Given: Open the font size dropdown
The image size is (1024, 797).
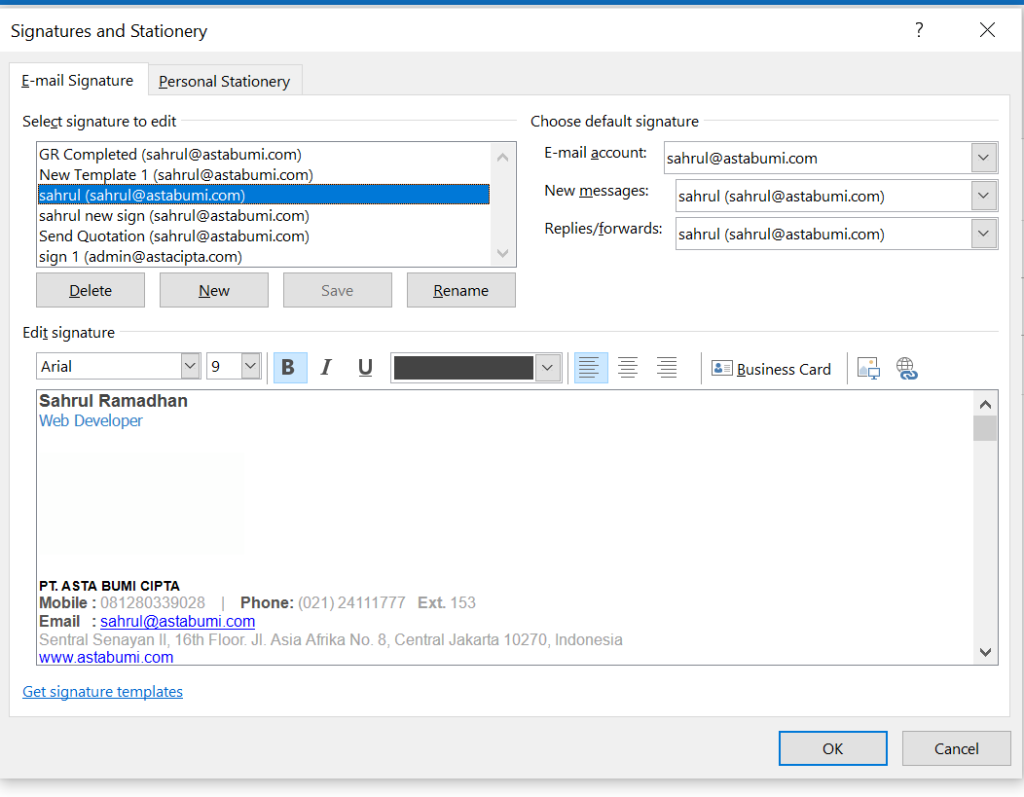Looking at the screenshot, I should coord(250,367).
